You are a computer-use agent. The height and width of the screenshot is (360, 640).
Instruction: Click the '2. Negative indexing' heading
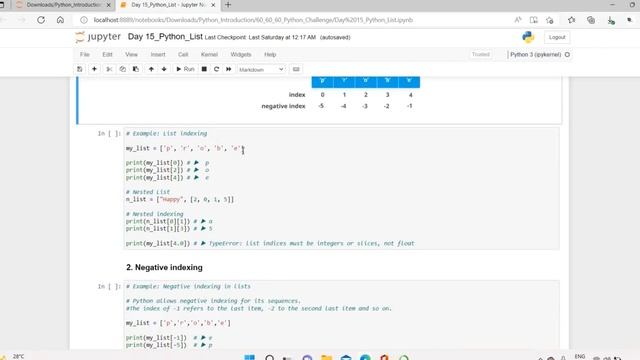(164, 267)
